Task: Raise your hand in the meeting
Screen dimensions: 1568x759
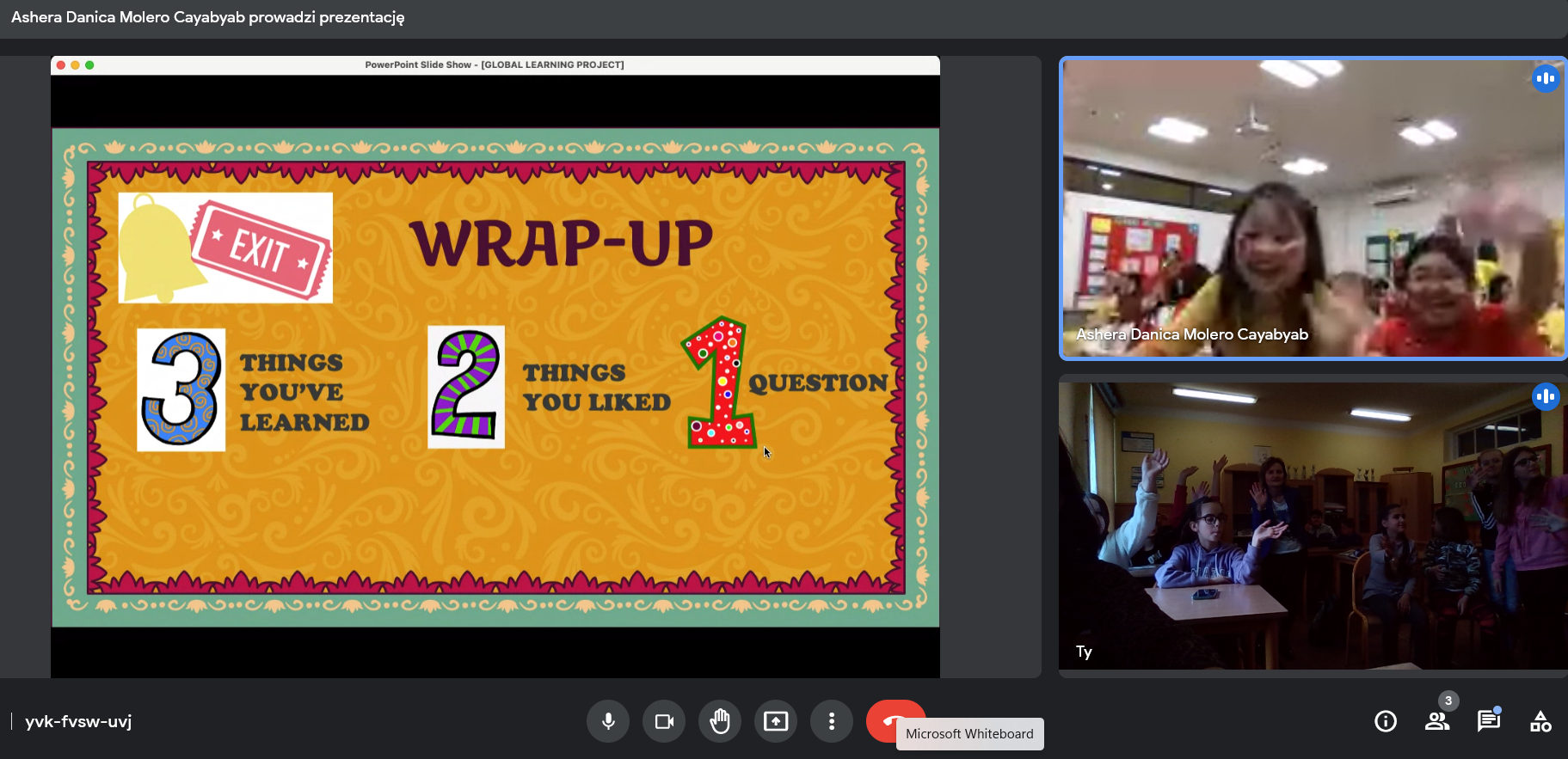Action: click(x=720, y=721)
